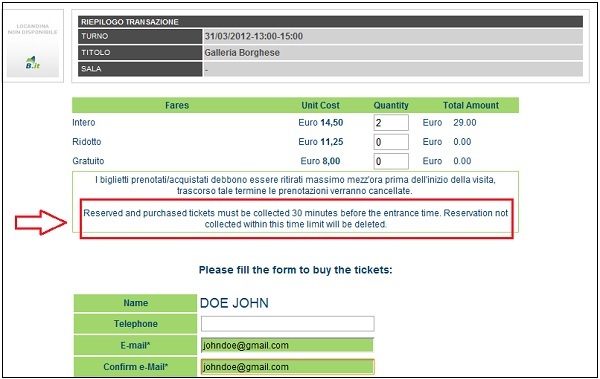Click the TITOLO label

coord(140,52)
